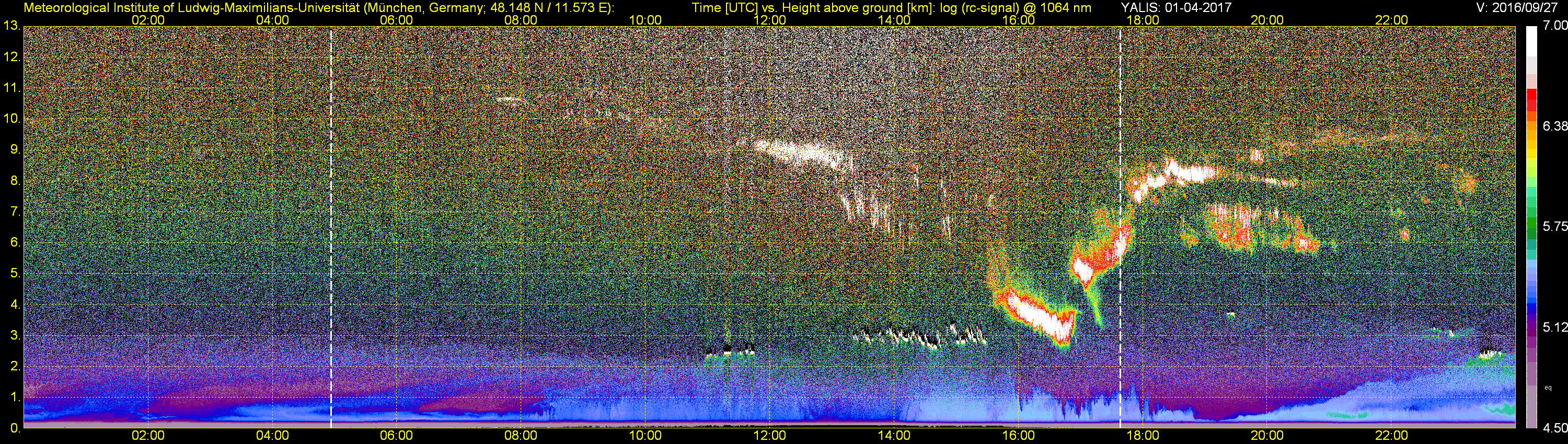The width and height of the screenshot is (1568, 444).
Task: Click the dashed white vertical marker near 05:00
Action: 331,227
